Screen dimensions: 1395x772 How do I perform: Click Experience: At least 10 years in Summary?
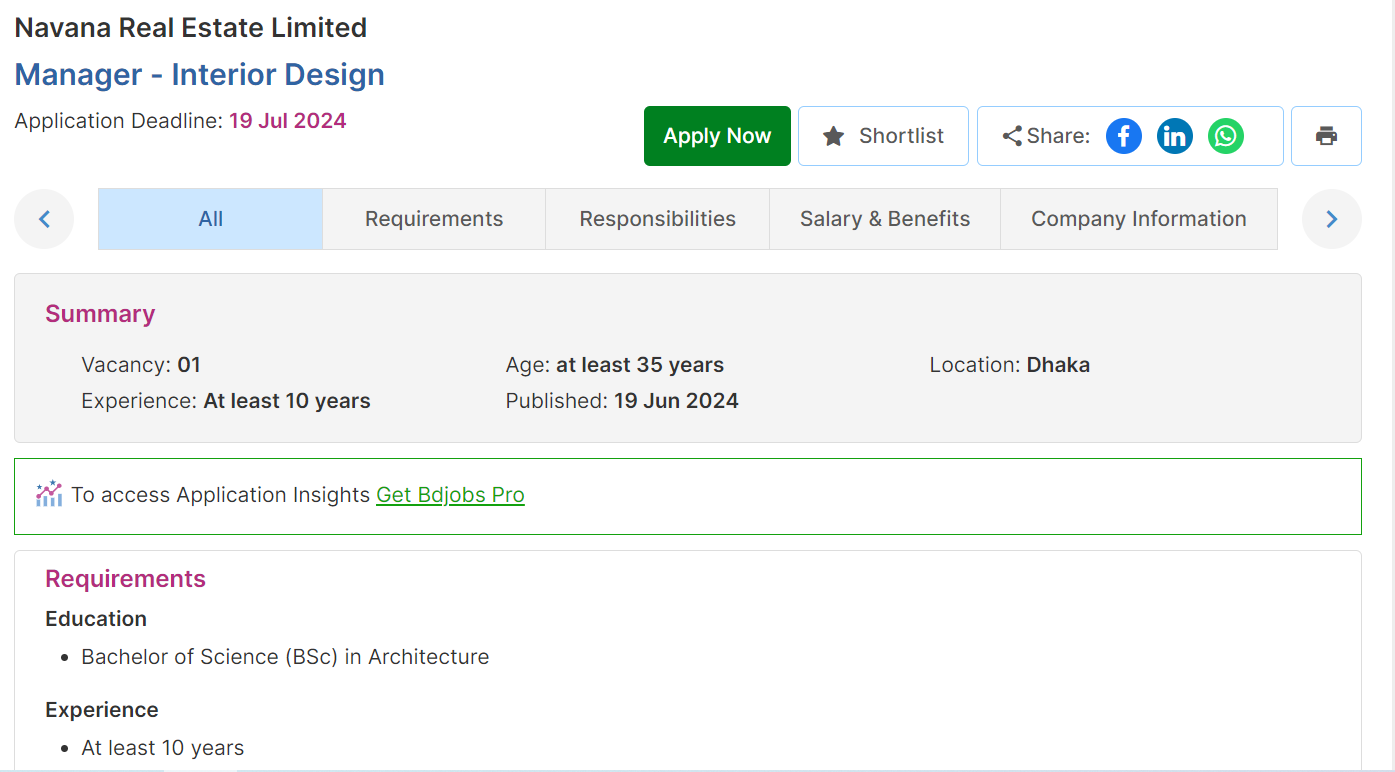[x=226, y=401]
